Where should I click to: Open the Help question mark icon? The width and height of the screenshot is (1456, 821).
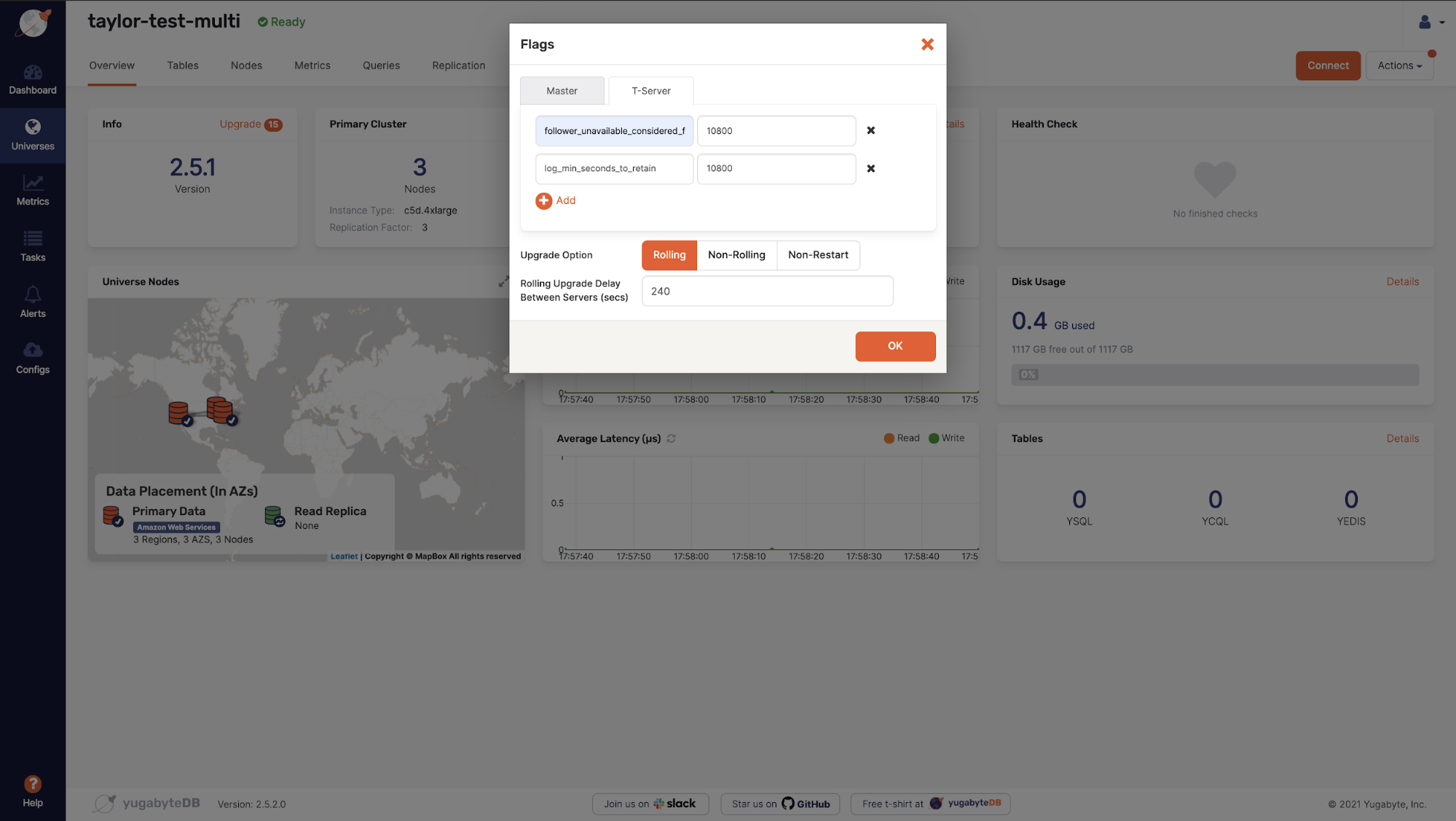(33, 785)
